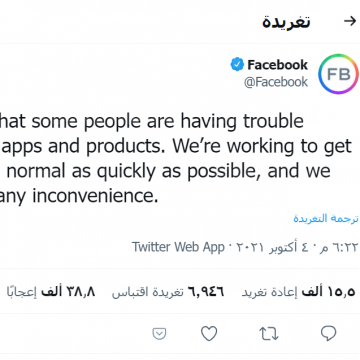
Task: Click the تغريدة page header title
Action: (286, 22)
